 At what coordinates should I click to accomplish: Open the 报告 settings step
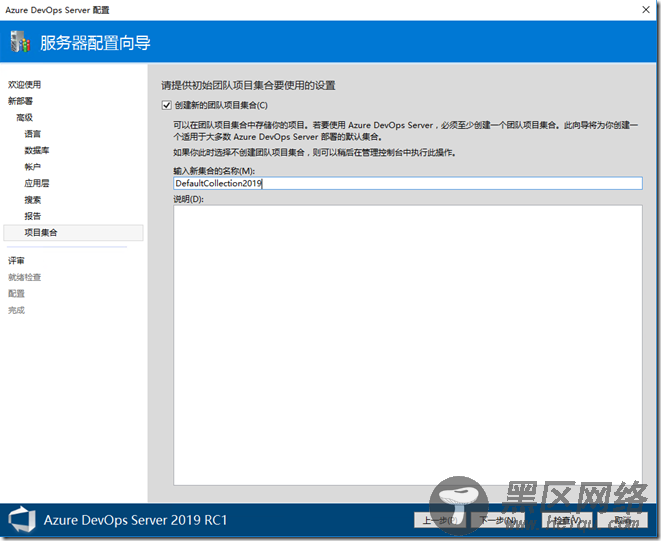click(32, 216)
